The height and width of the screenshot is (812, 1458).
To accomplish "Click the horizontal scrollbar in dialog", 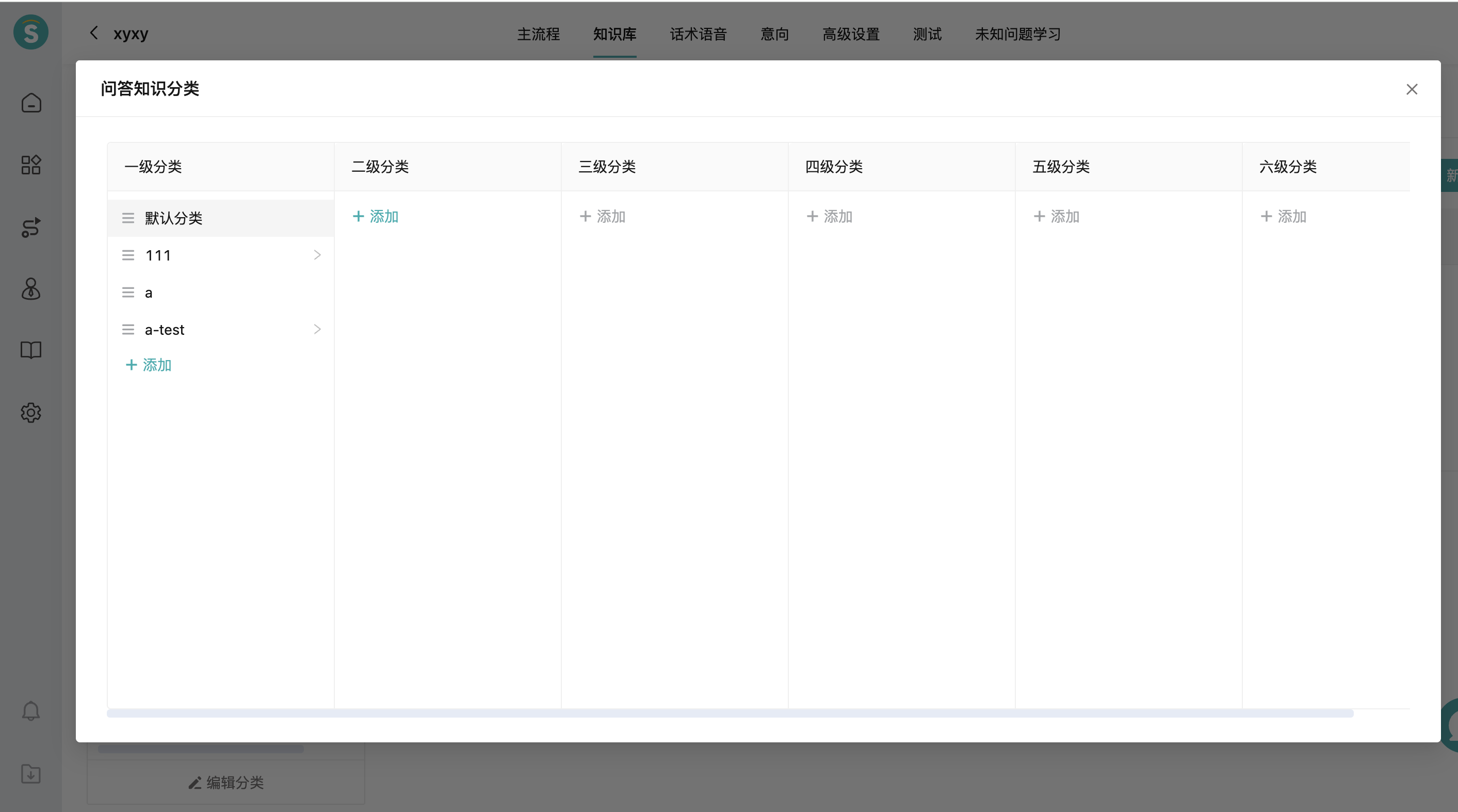I will tap(730, 713).
